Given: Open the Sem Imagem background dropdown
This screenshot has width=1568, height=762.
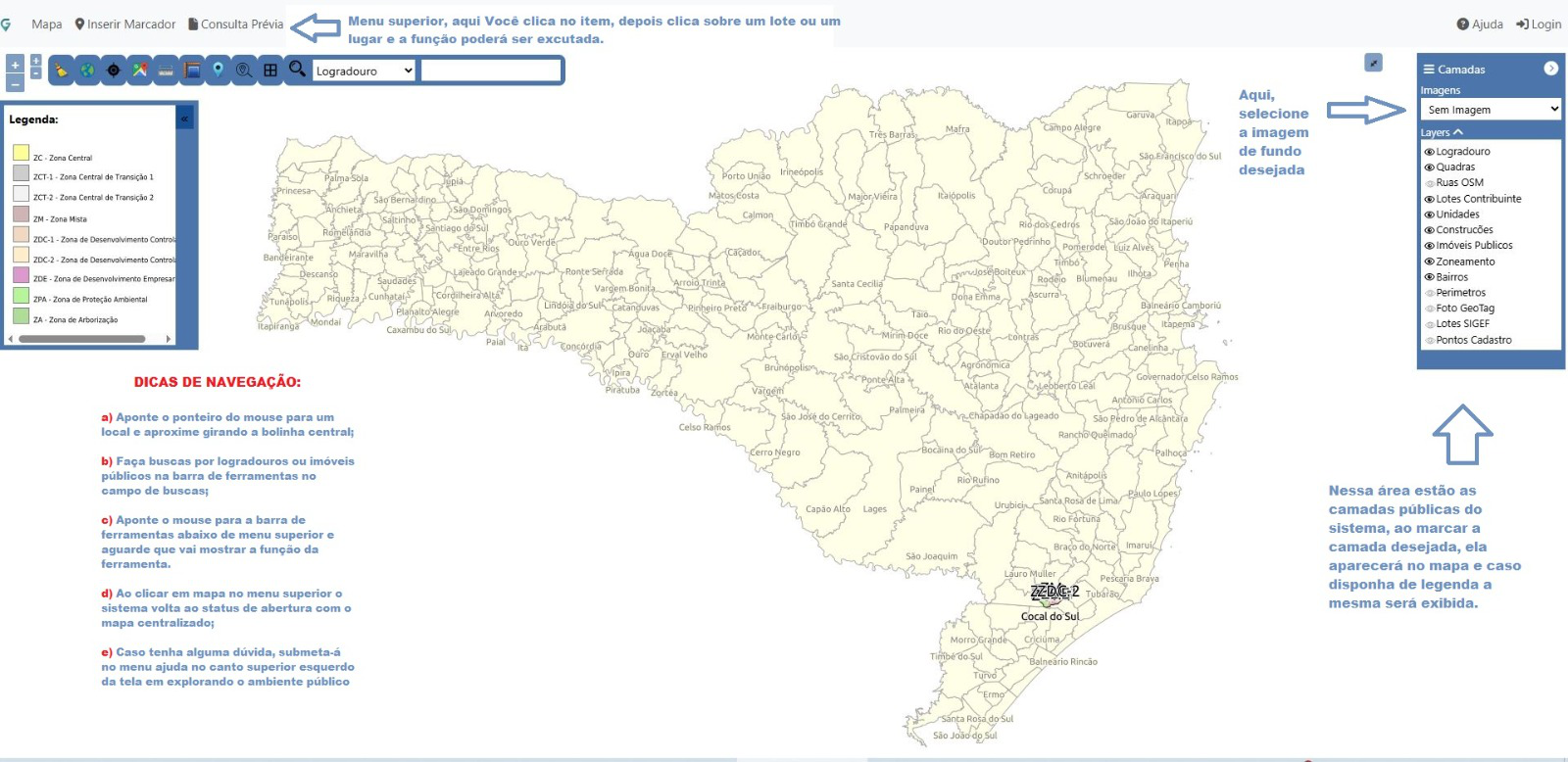Looking at the screenshot, I should pyautogui.click(x=1491, y=110).
